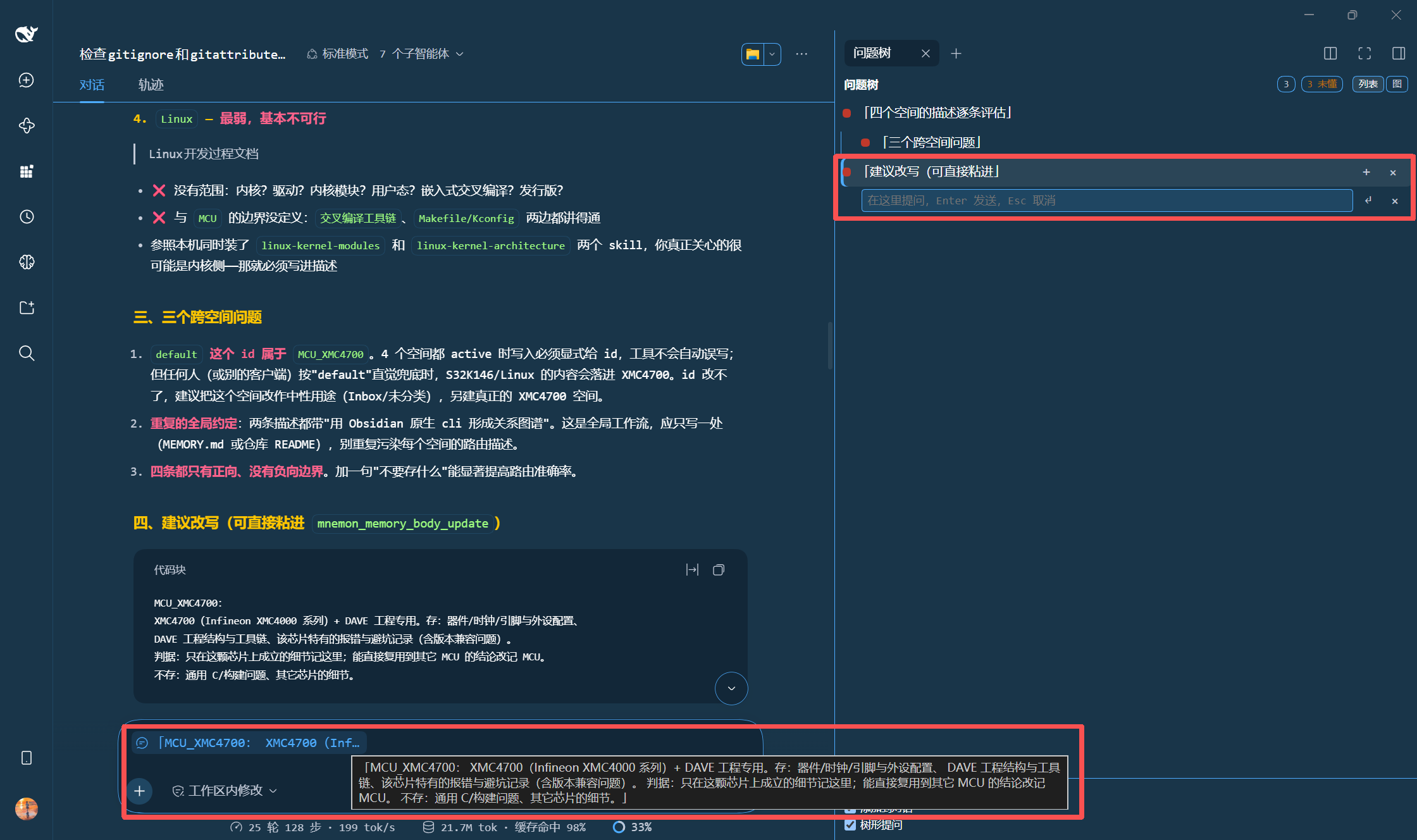Image resolution: width=1417 pixels, height=840 pixels.
Task: Click the 21.7M tok cache stats
Action: [x=504, y=827]
